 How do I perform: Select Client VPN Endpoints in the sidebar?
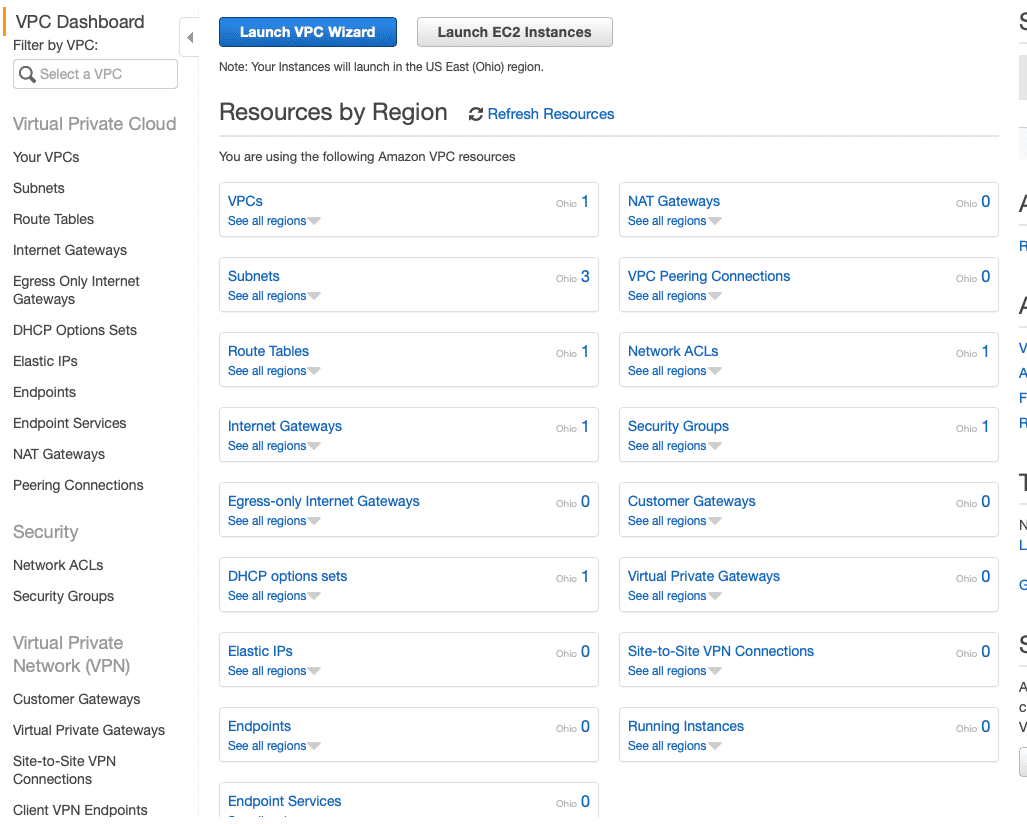[80, 810]
